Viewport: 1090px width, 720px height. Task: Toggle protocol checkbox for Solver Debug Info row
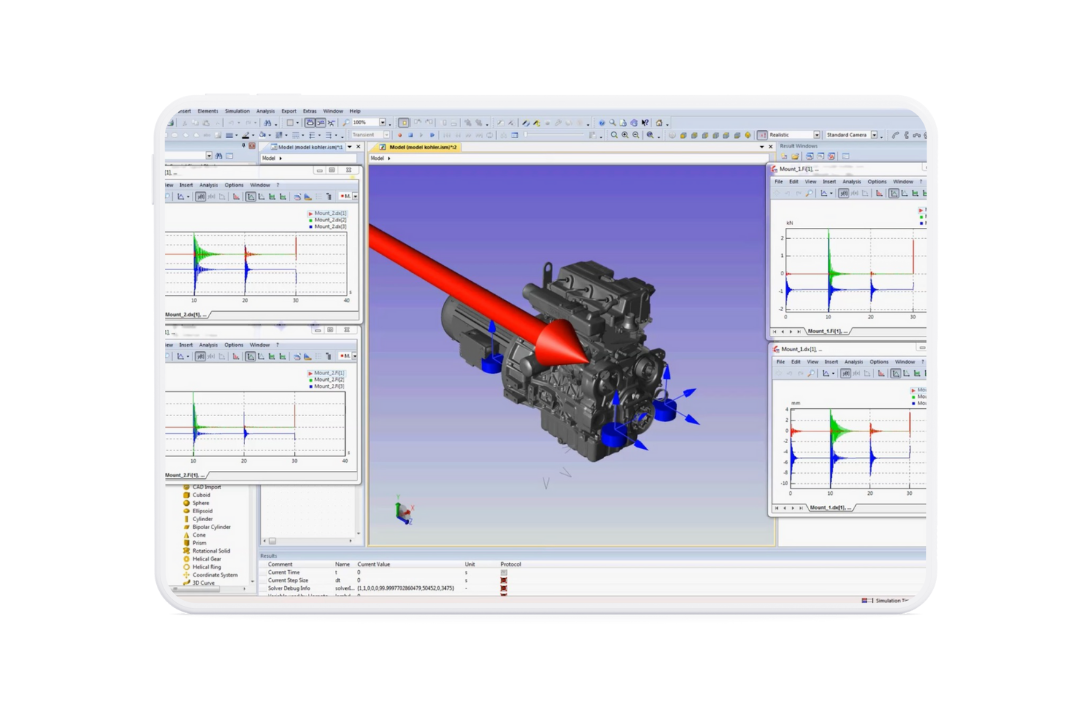(504, 589)
